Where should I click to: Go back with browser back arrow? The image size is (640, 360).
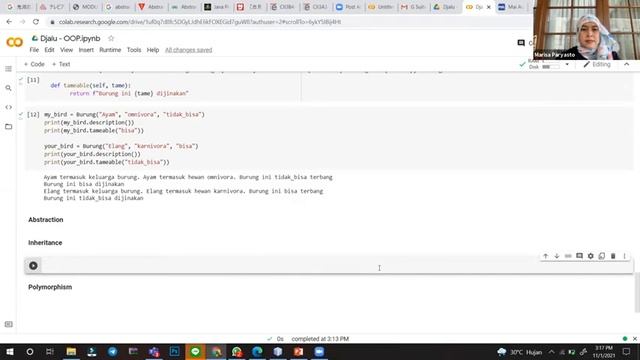pos(9,22)
